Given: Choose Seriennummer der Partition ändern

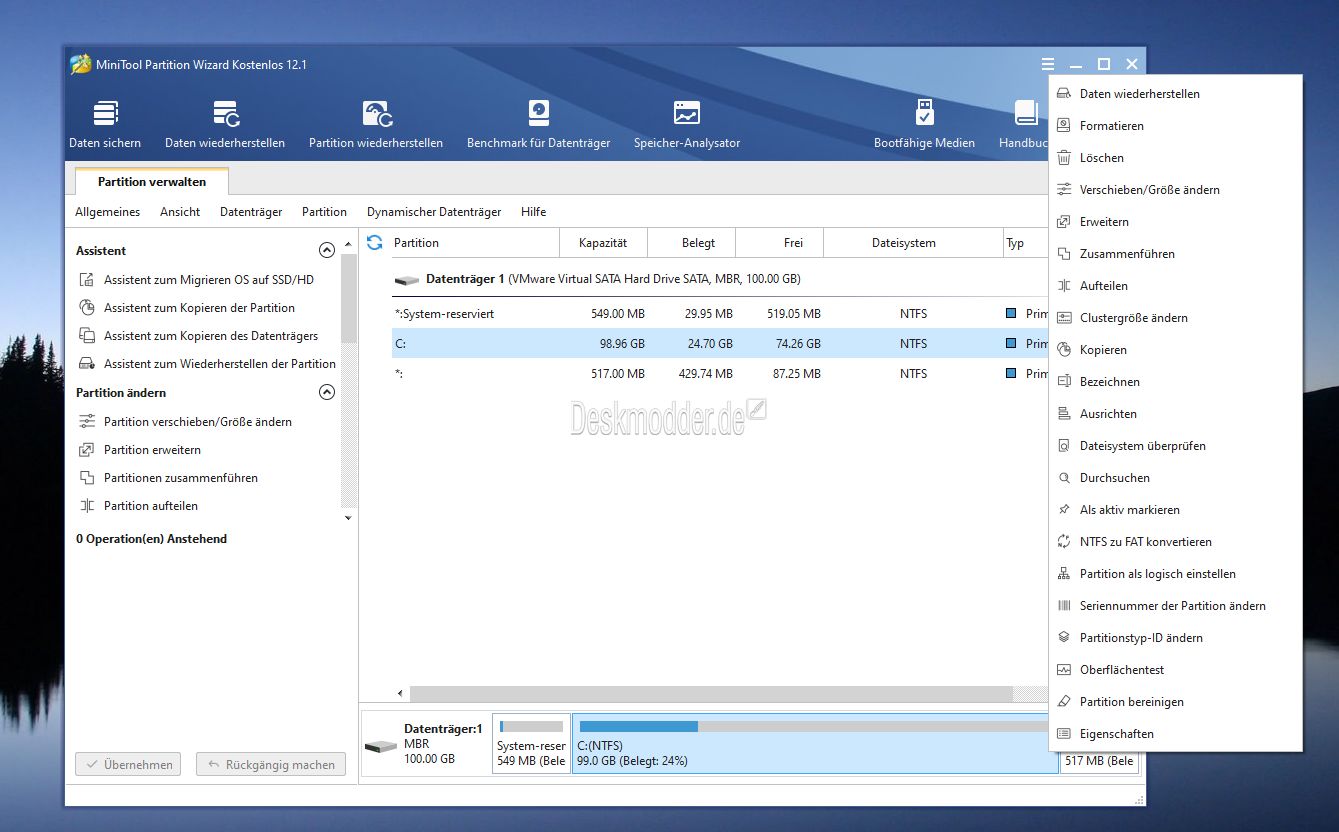Looking at the screenshot, I should click(x=1175, y=606).
